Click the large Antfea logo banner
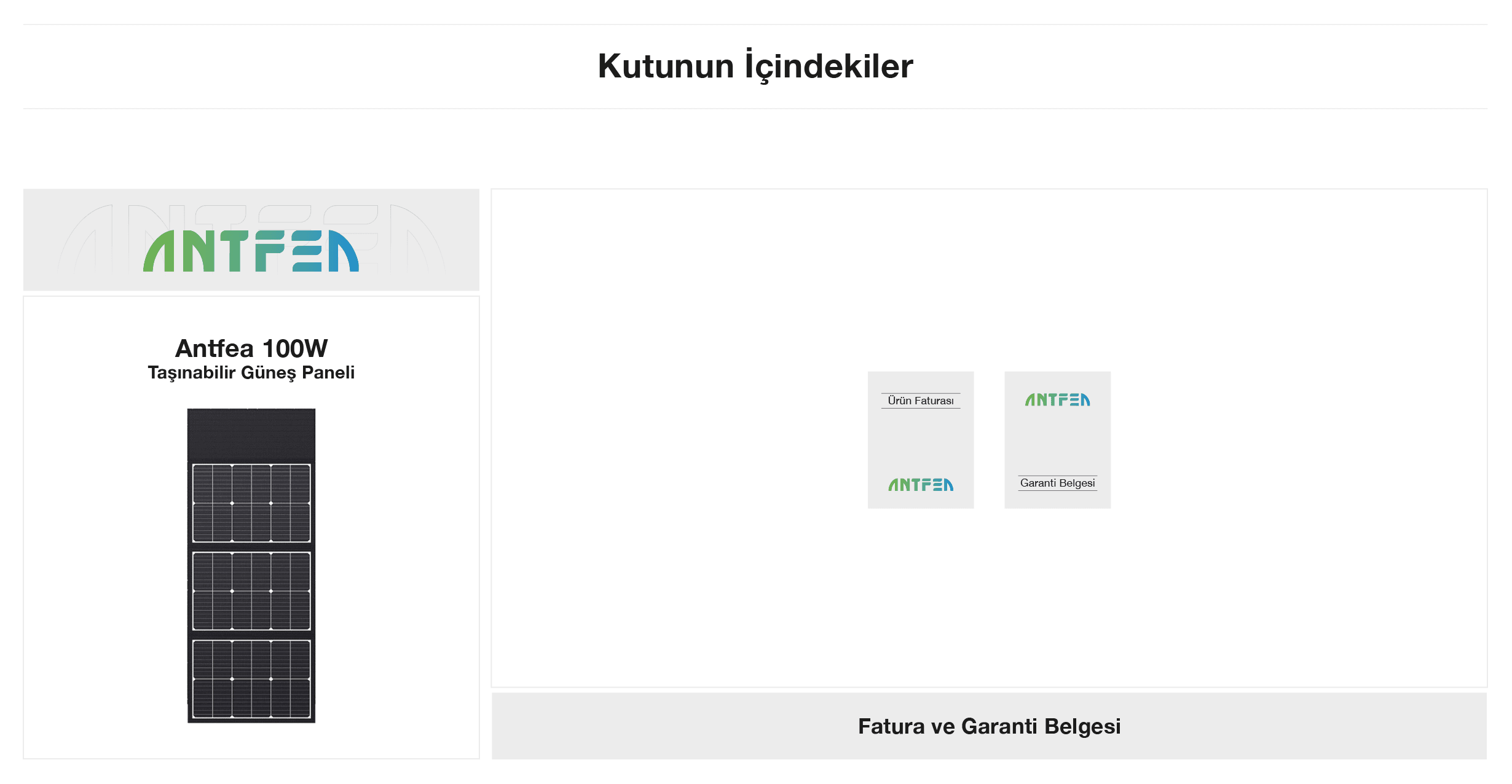Viewport: 1512px width, 784px height. pos(251,240)
